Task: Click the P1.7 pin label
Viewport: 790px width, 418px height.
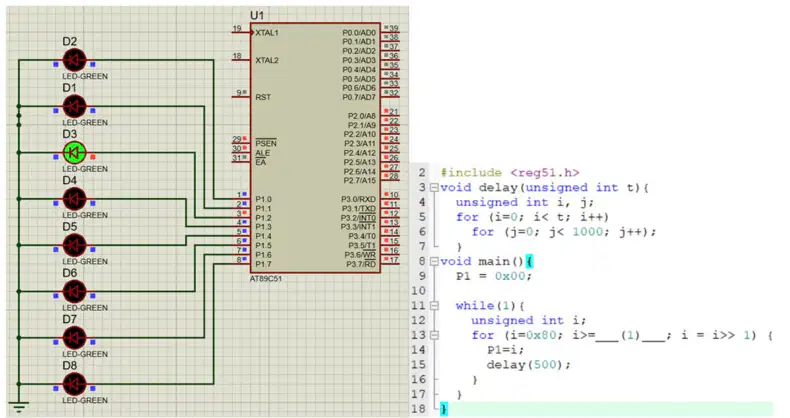Action: click(x=263, y=264)
